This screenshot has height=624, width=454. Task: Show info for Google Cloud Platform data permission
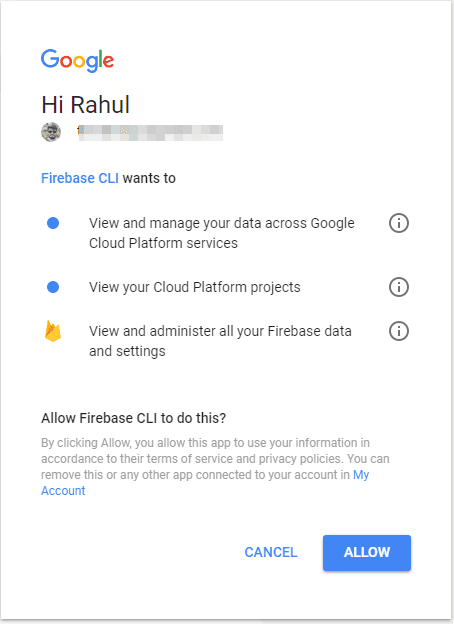[399, 223]
